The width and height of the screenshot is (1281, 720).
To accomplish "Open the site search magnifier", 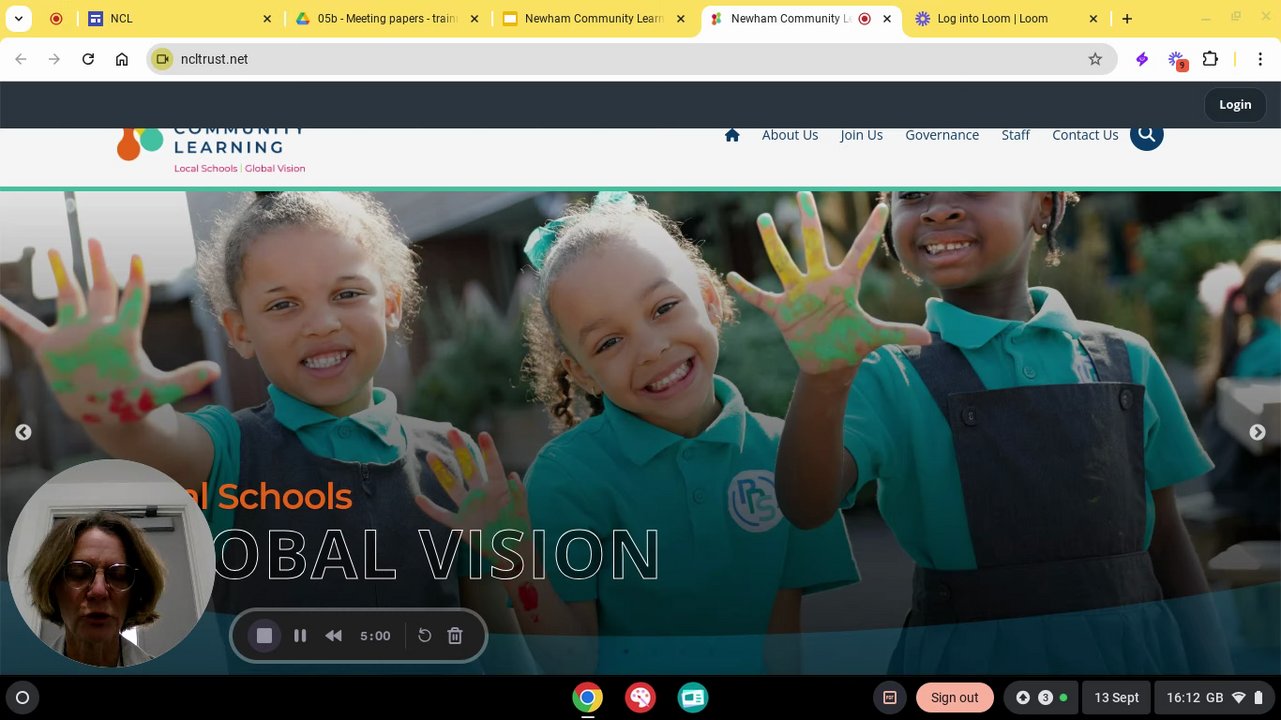I will [1147, 136].
